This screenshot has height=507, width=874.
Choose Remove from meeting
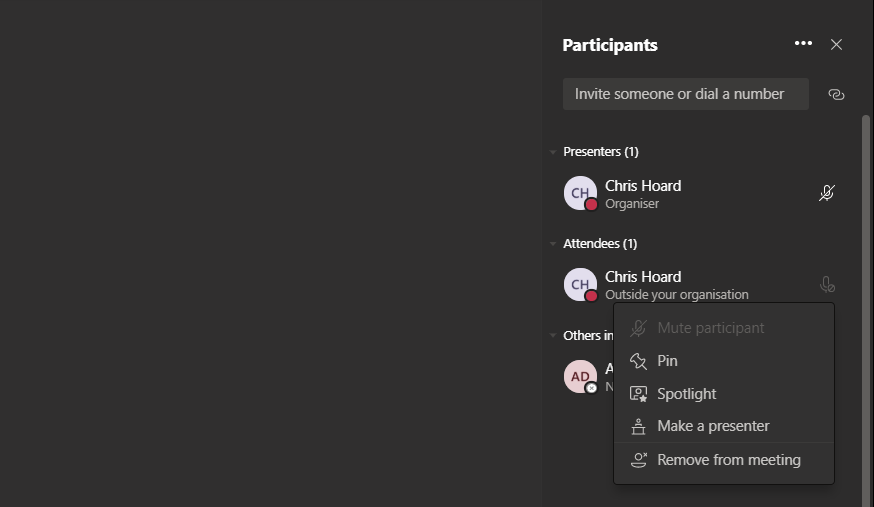click(x=729, y=460)
